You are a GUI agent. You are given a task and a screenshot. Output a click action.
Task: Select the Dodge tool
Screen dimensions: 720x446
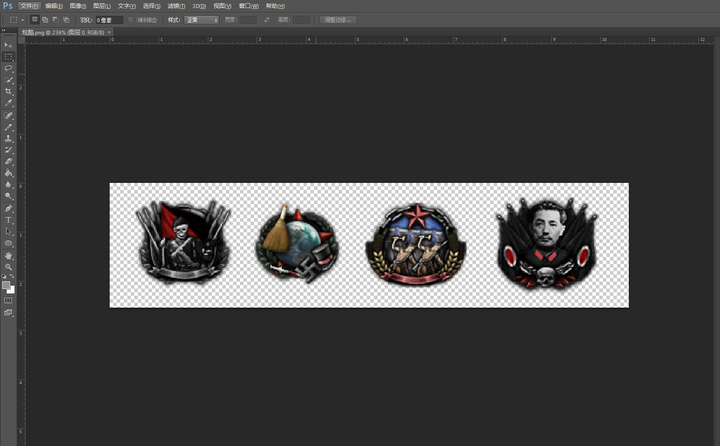point(8,196)
